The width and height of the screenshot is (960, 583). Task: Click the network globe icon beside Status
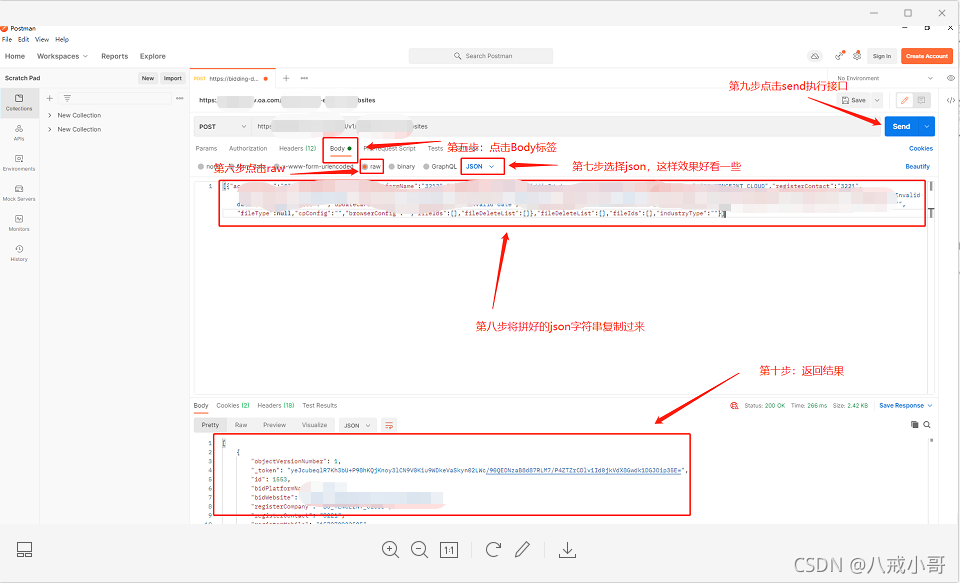coord(734,405)
